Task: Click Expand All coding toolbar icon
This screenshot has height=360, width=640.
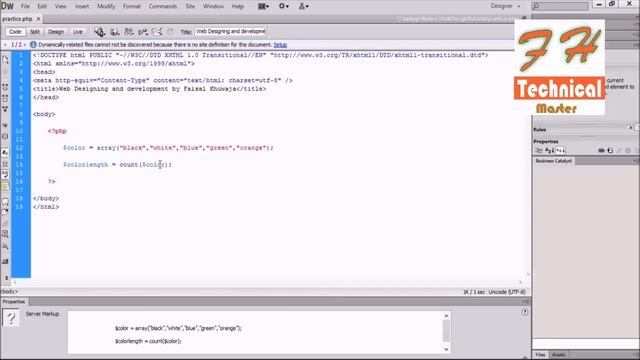Action: point(5,109)
